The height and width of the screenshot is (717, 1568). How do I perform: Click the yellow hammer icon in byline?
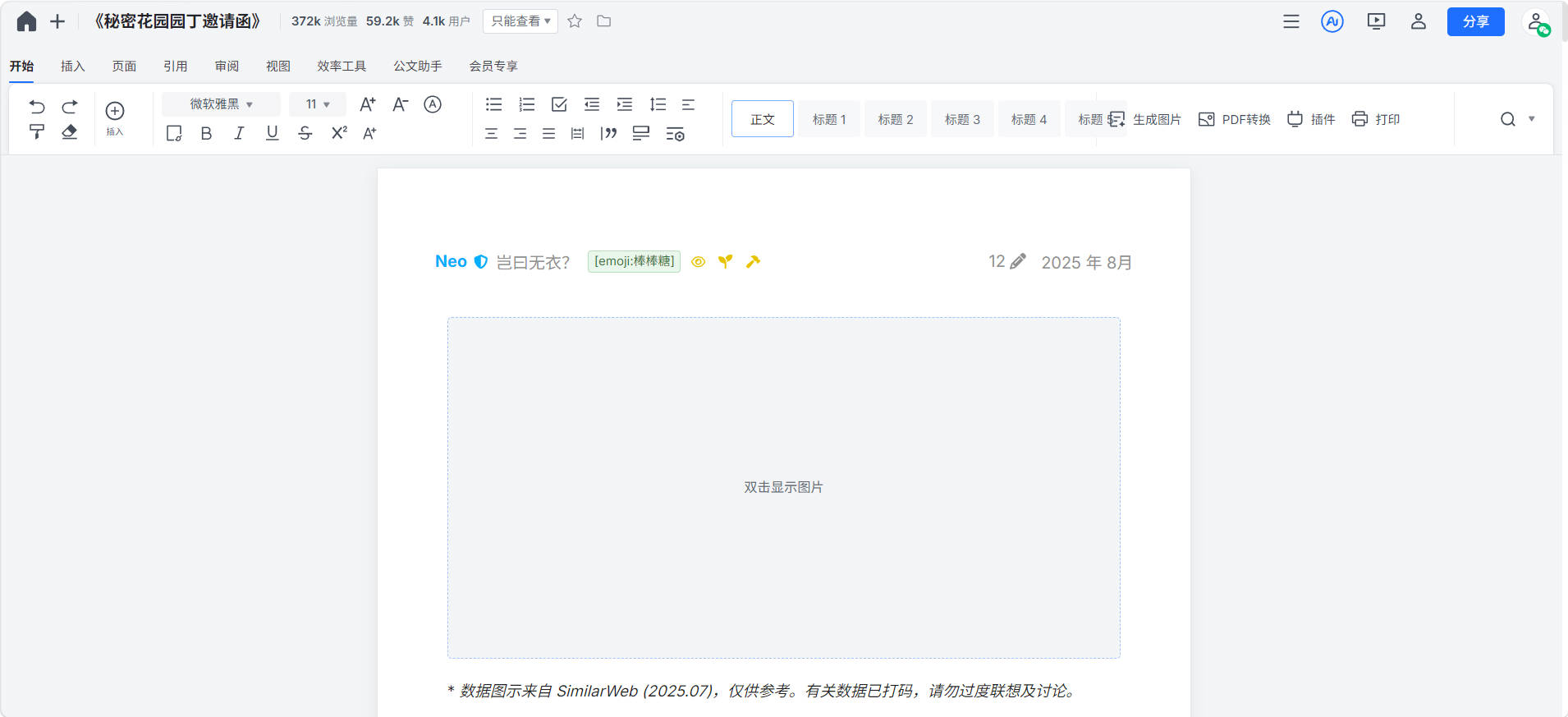pos(753,261)
